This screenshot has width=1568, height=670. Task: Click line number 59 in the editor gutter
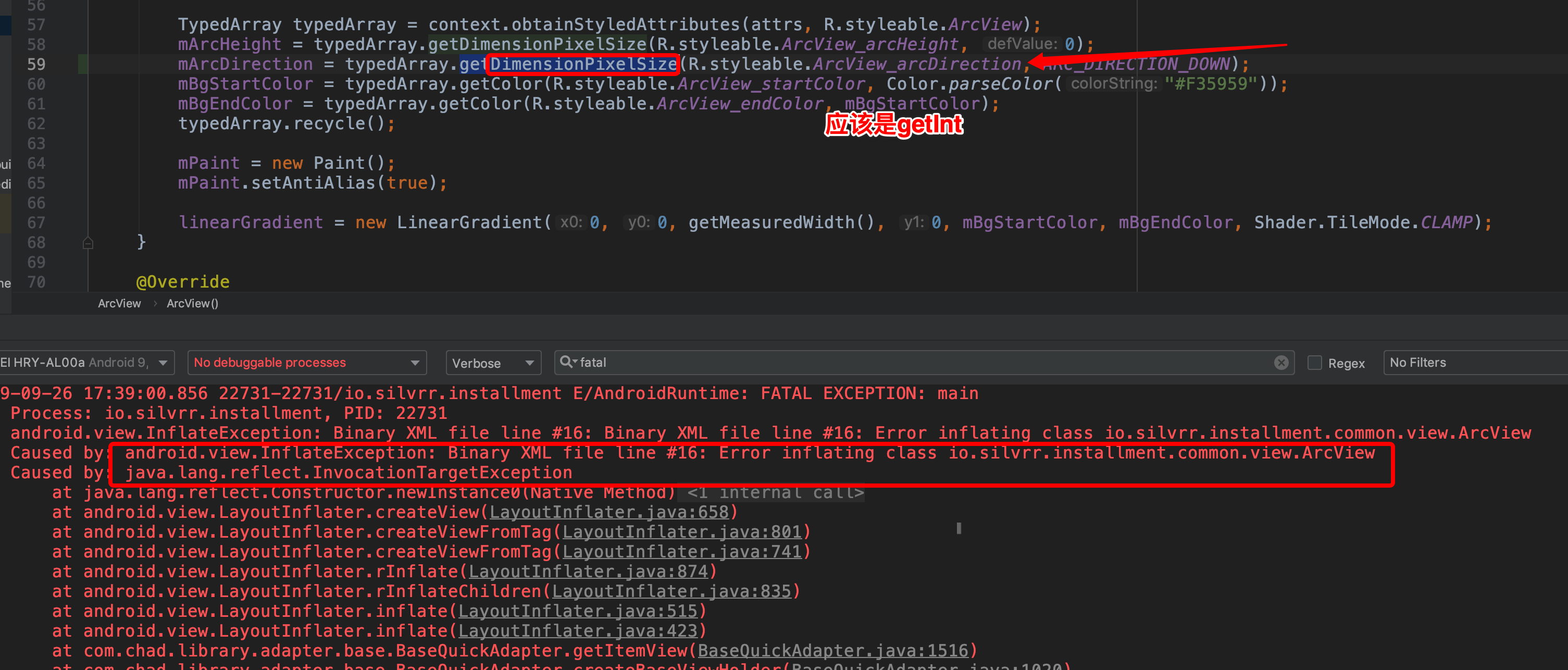36,64
